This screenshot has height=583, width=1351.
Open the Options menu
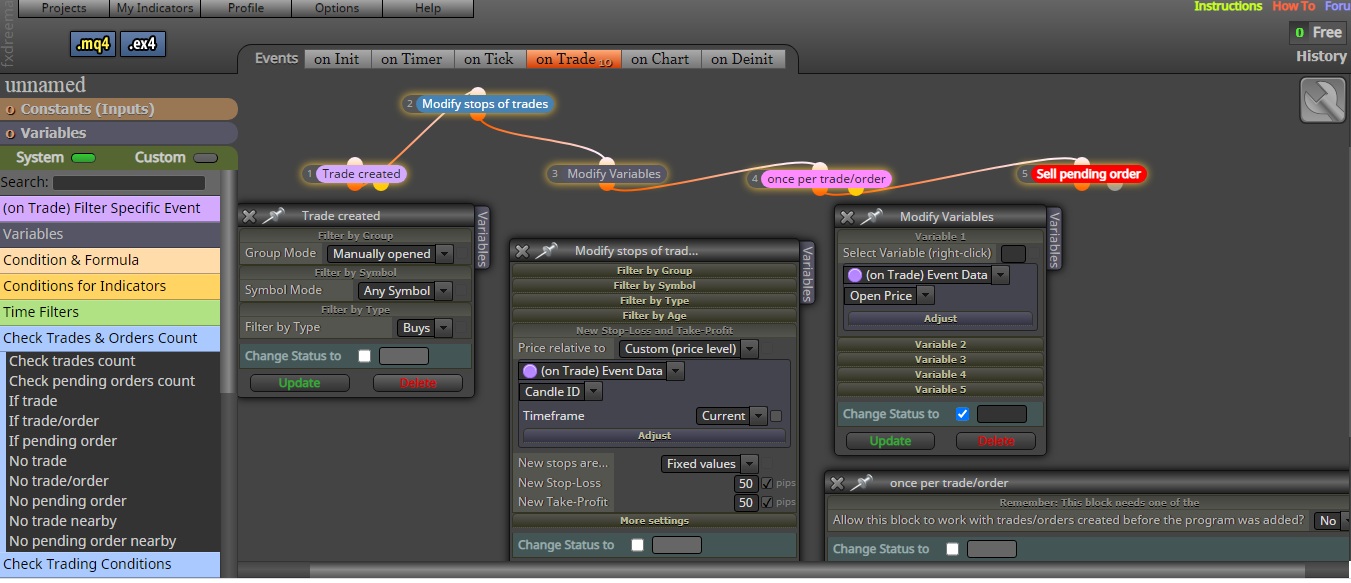[x=337, y=8]
